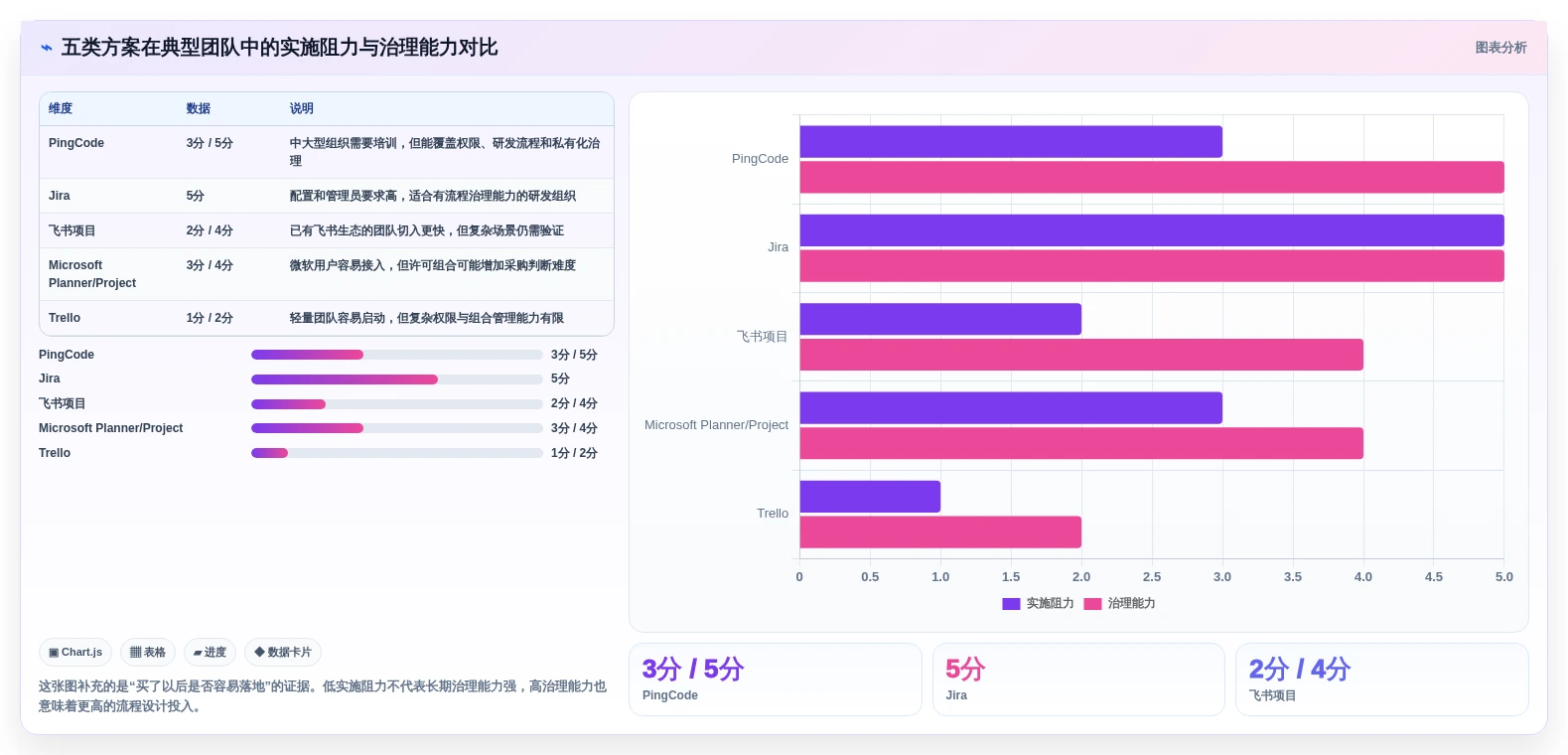Click the Trello y-axis label in chart
This screenshot has height=755, width=1568.
coord(773,514)
